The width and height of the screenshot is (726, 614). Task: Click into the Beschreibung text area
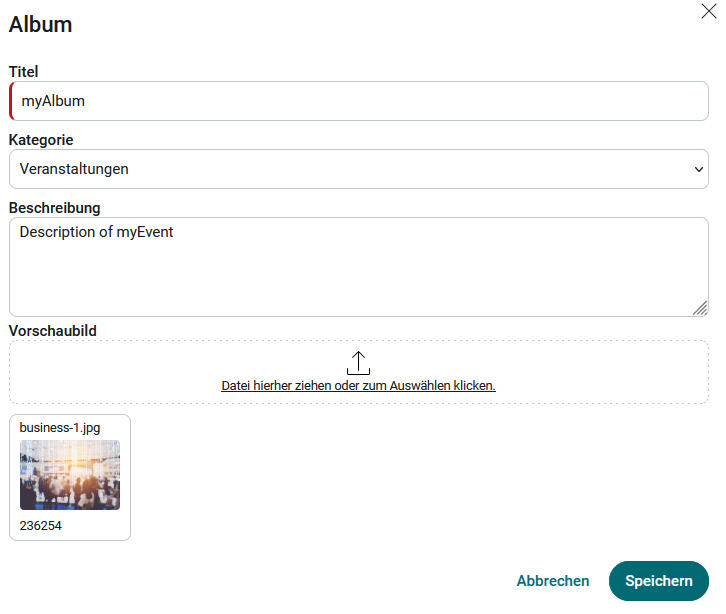tap(350, 268)
